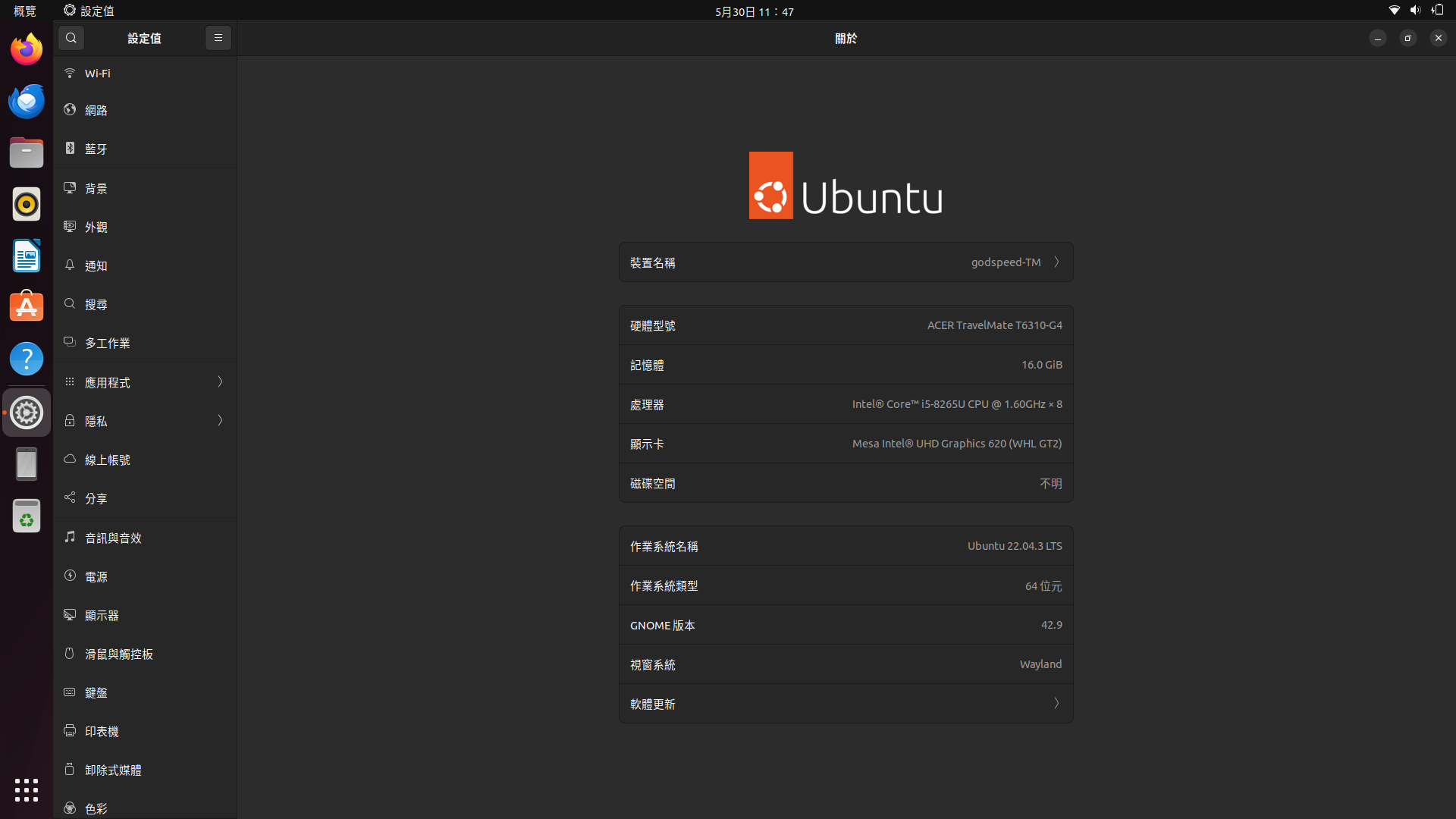Open Ubuntu Software from the dock
This screenshot has width=1456, height=819.
click(x=27, y=307)
